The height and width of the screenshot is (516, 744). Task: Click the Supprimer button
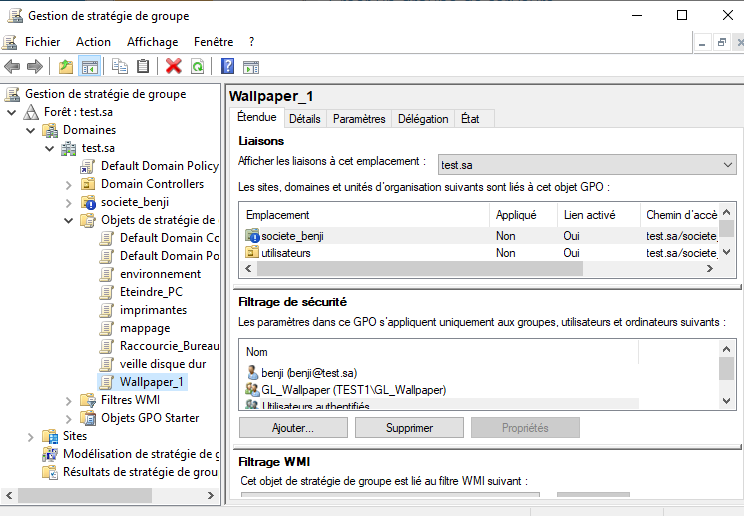coord(409,428)
